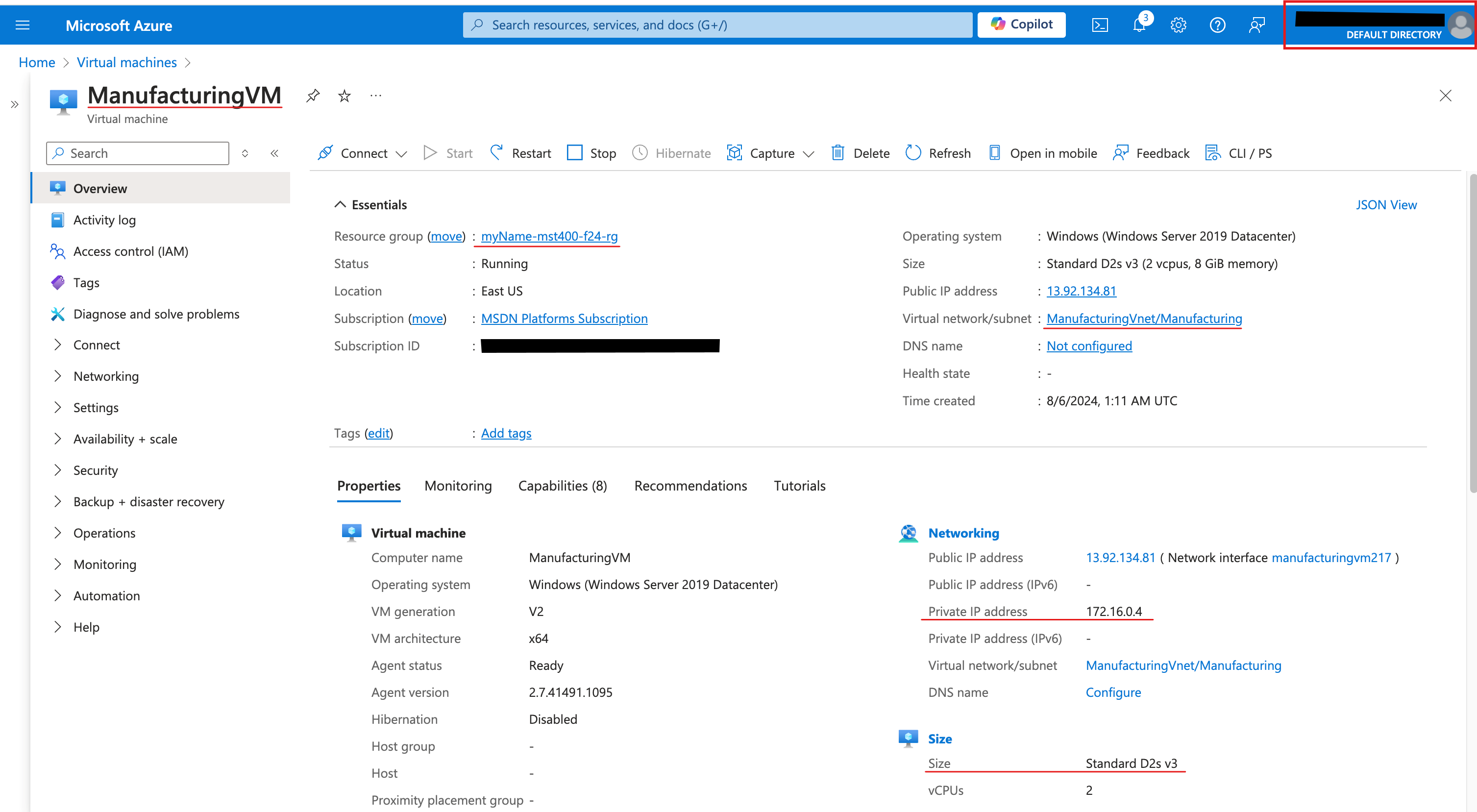This screenshot has height=812, width=1477.
Task: Open the Support and help icon
Action: [x=1217, y=25]
